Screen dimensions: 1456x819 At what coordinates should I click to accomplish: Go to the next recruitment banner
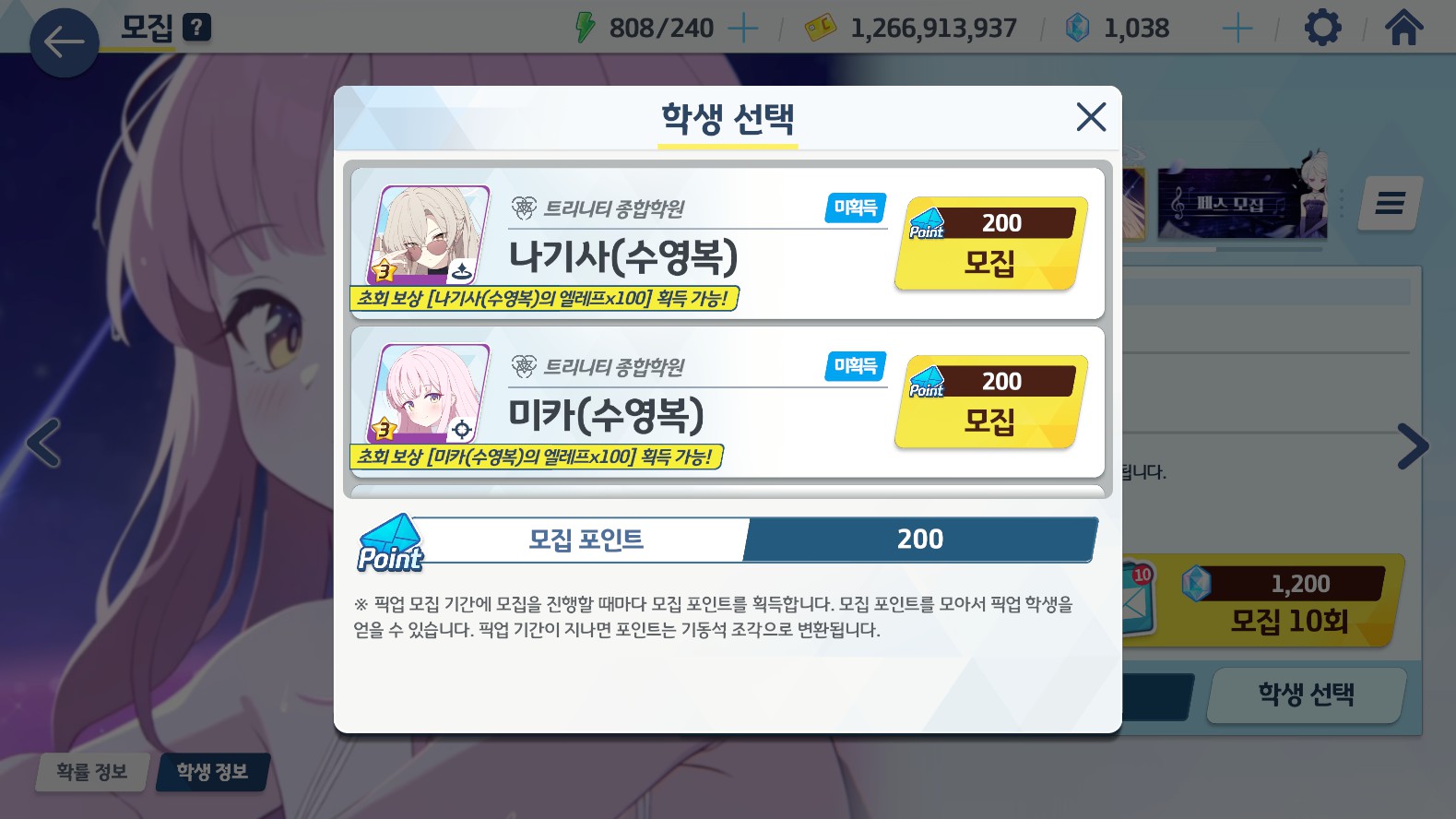coord(1412,446)
